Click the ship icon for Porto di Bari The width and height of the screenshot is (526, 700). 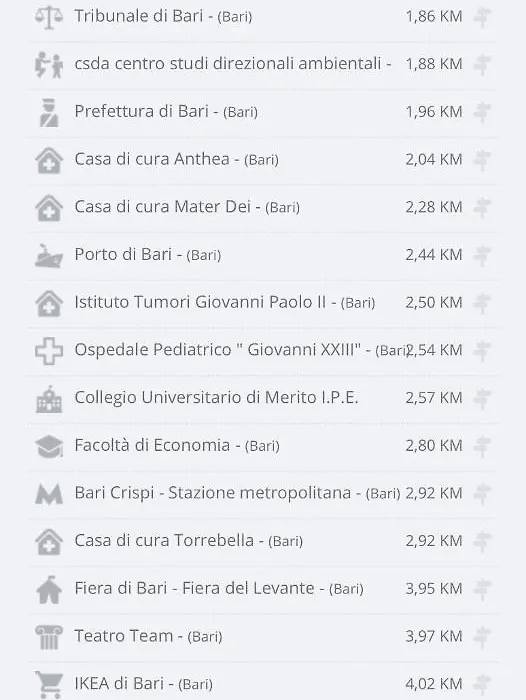49,256
